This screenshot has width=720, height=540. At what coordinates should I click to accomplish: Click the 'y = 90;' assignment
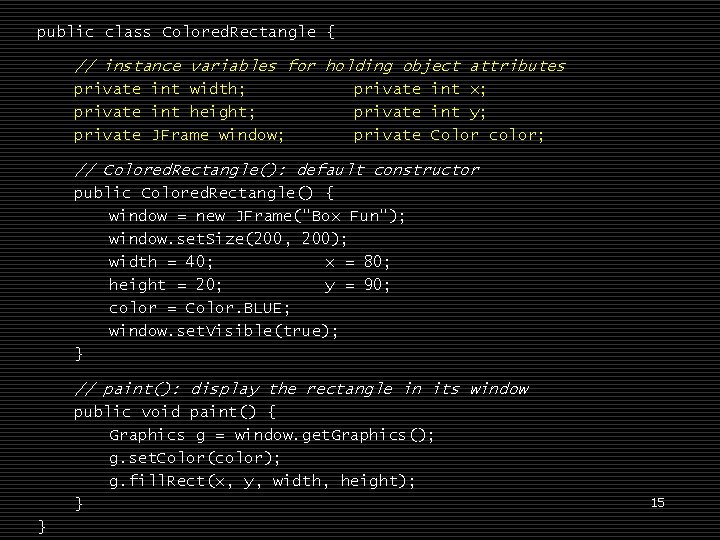tap(357, 285)
